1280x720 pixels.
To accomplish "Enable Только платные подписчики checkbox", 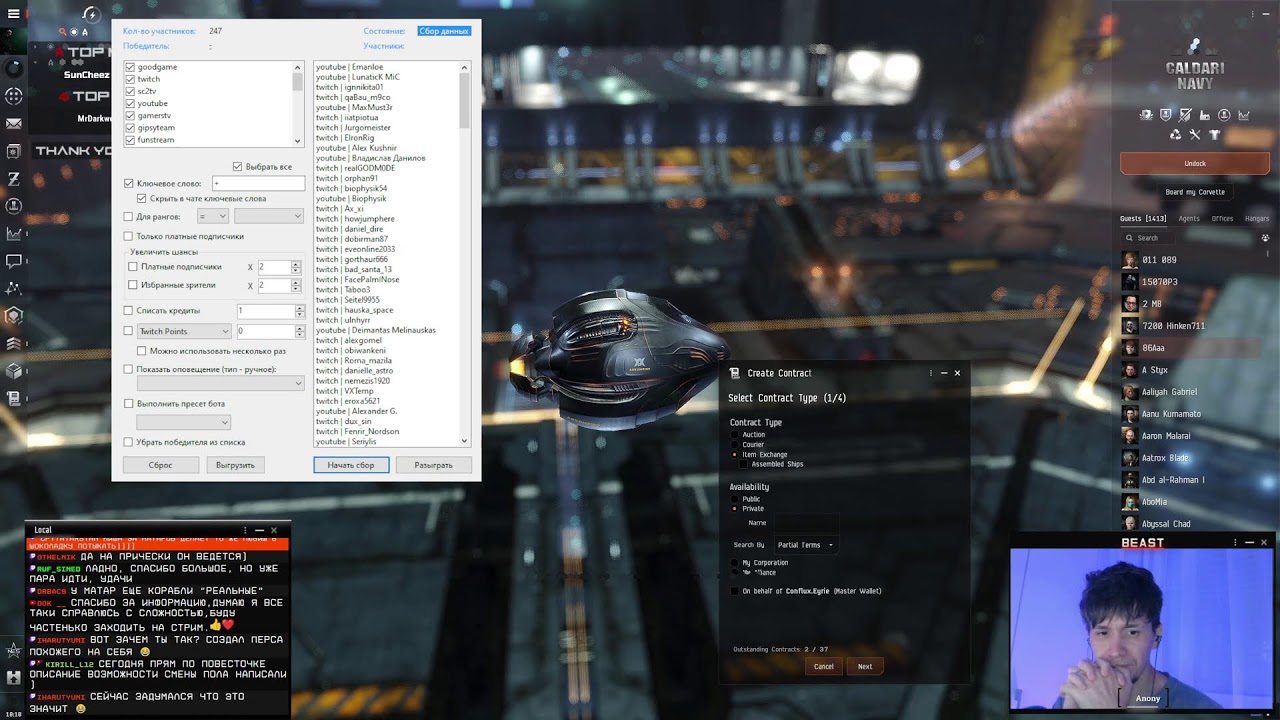I will [128, 236].
